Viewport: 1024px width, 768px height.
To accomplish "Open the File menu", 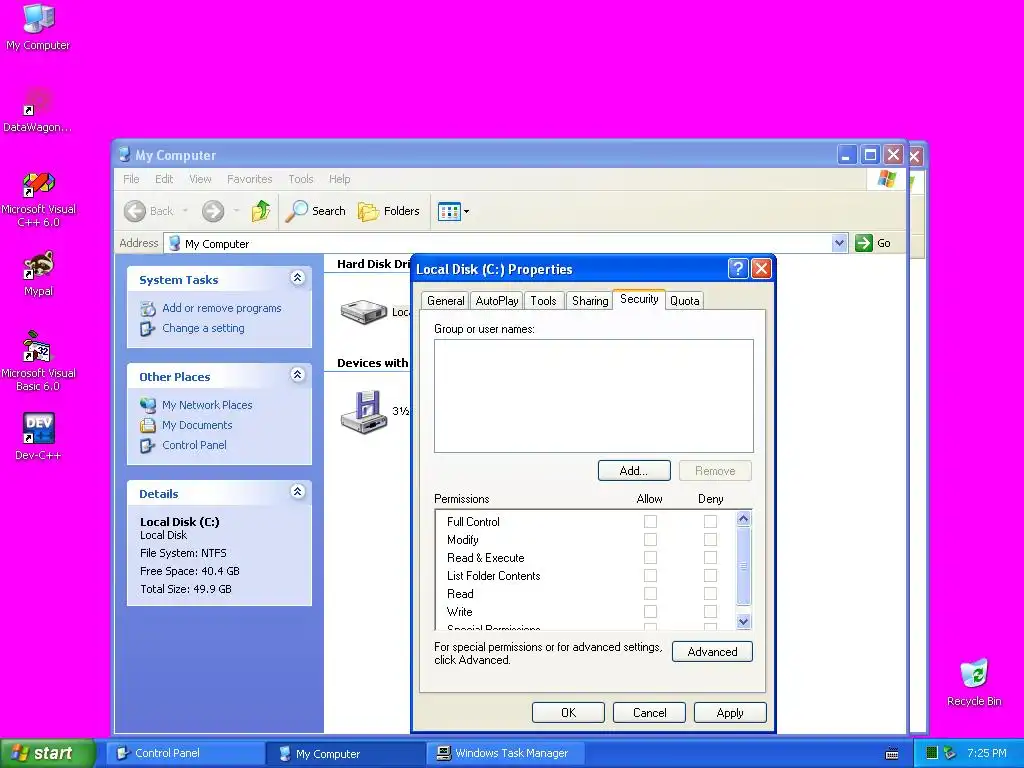I will [131, 179].
